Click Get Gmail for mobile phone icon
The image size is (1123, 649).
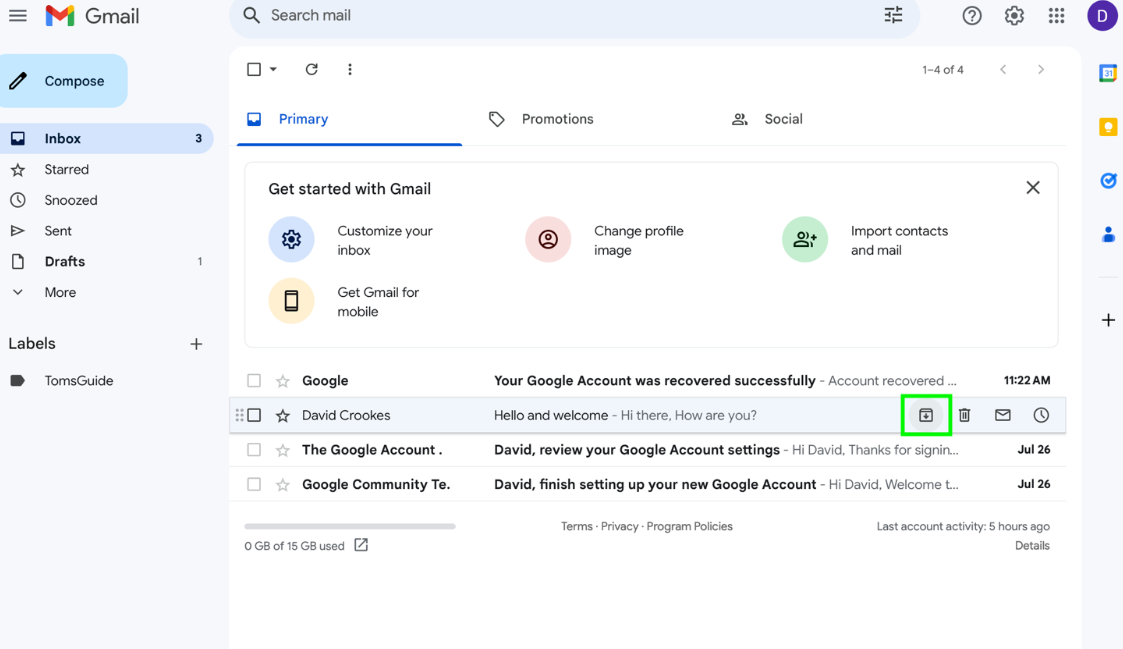(x=291, y=301)
